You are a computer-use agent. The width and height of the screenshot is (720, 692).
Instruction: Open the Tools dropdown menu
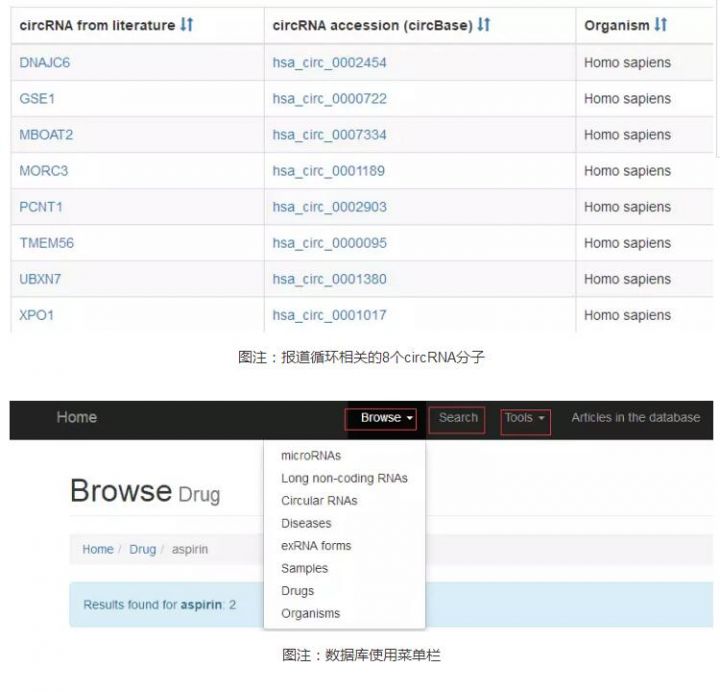(525, 418)
